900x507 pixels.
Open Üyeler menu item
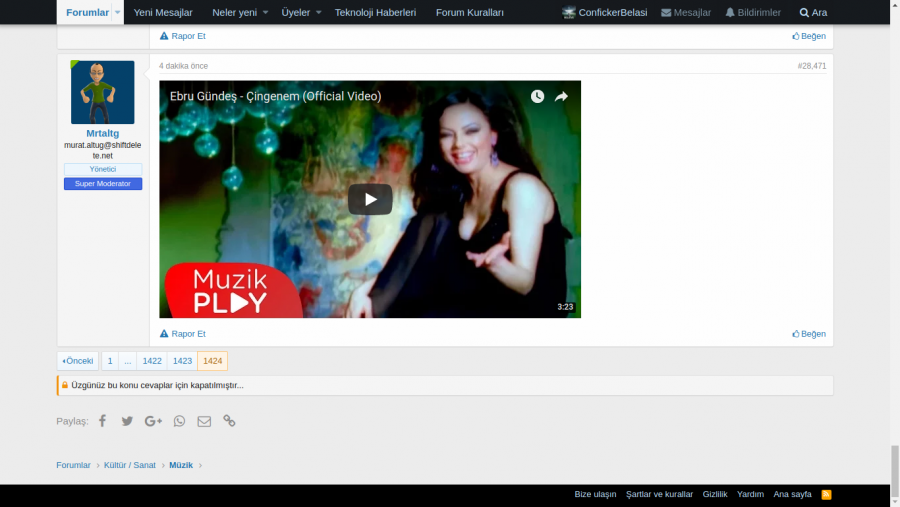(296, 12)
